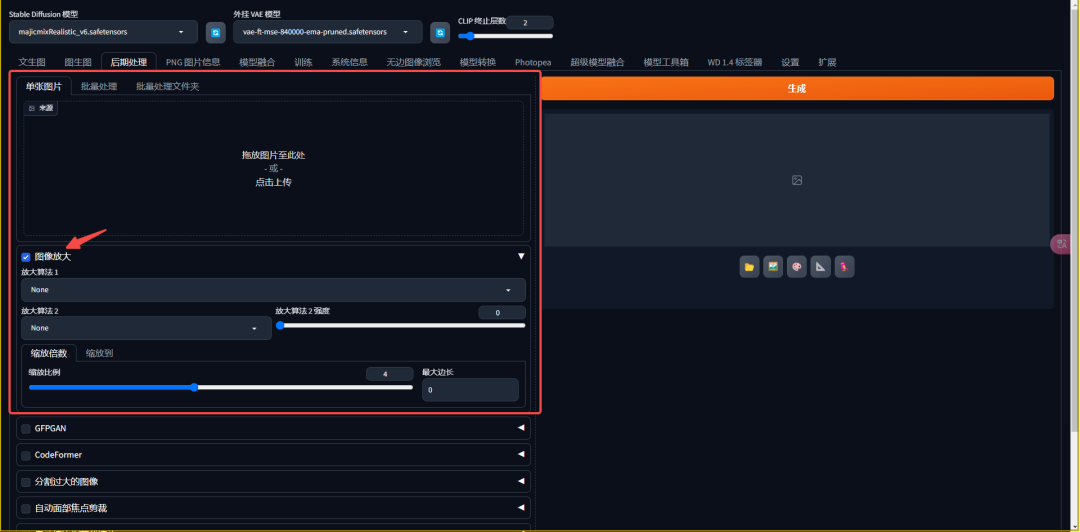Open the 设置 settings tab
Image resolution: width=1080 pixels, height=532 pixels.
(x=790, y=62)
